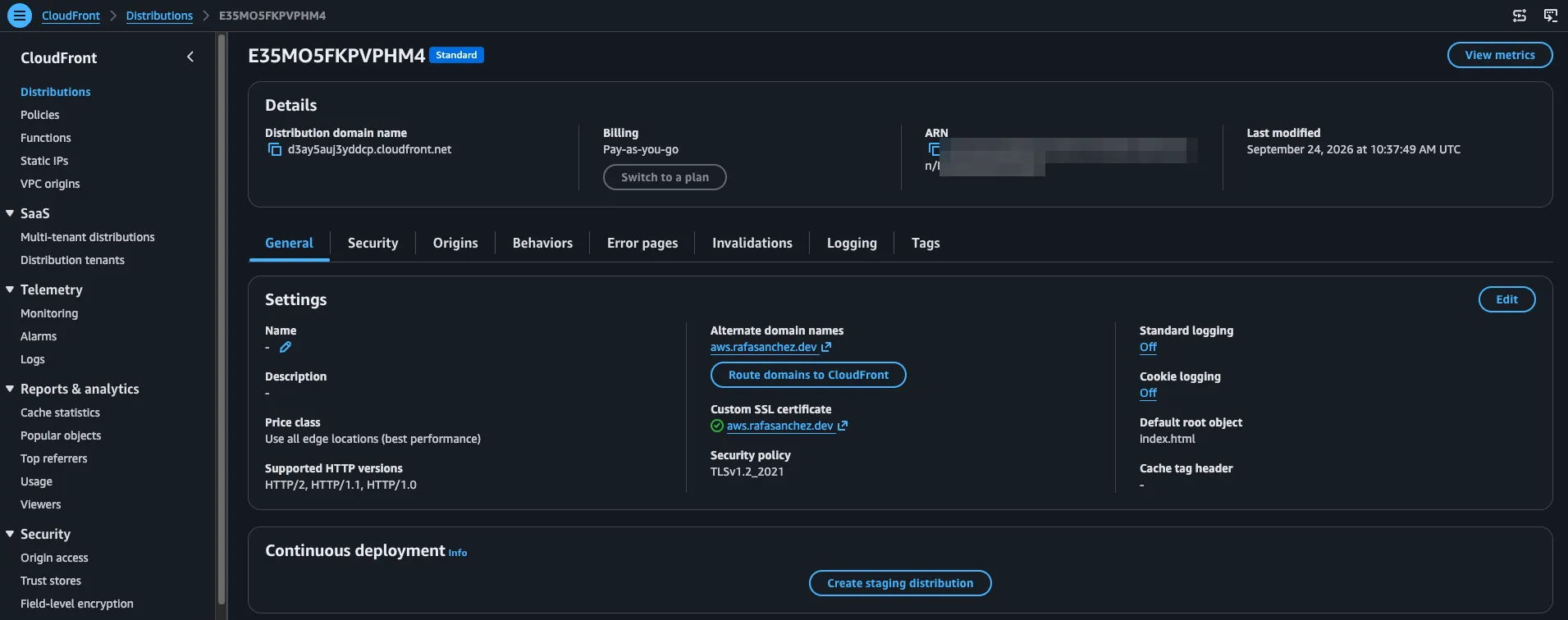Click the Switch to a plan button

pos(665,177)
